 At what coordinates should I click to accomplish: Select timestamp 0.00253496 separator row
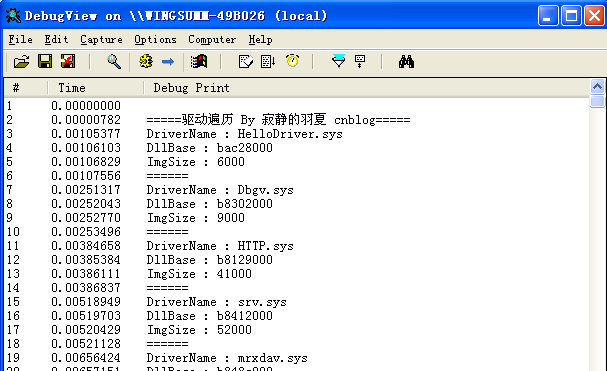(x=86, y=232)
